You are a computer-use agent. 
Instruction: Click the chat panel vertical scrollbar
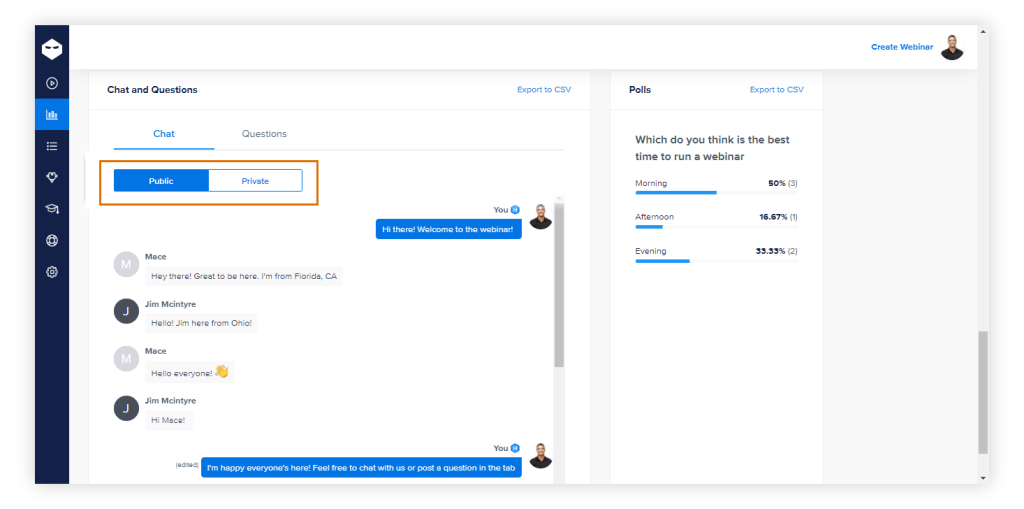(x=559, y=290)
